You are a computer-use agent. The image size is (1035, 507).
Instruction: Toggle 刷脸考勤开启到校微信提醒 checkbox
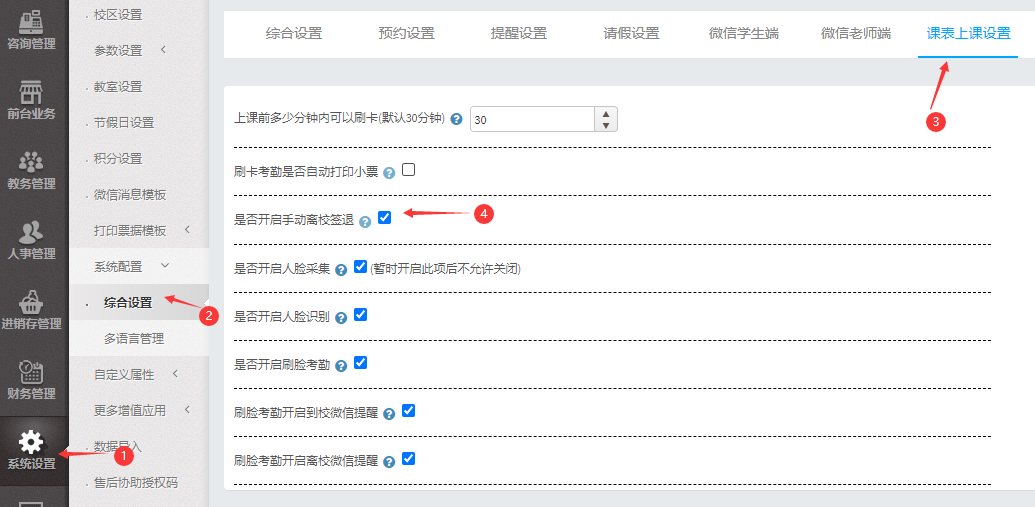(x=409, y=410)
